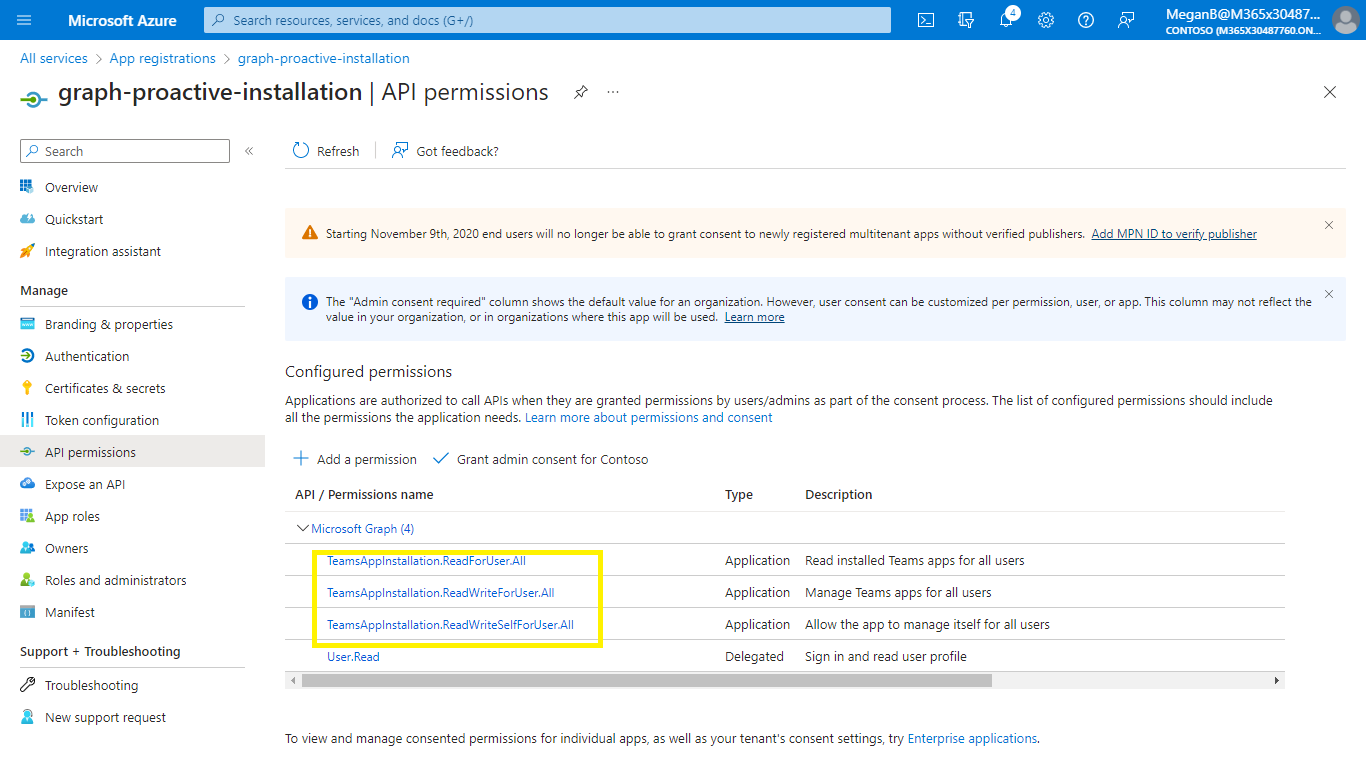Click the graph-proactive-installation breadcrumb
This screenshot has width=1366, height=768.
323,58
